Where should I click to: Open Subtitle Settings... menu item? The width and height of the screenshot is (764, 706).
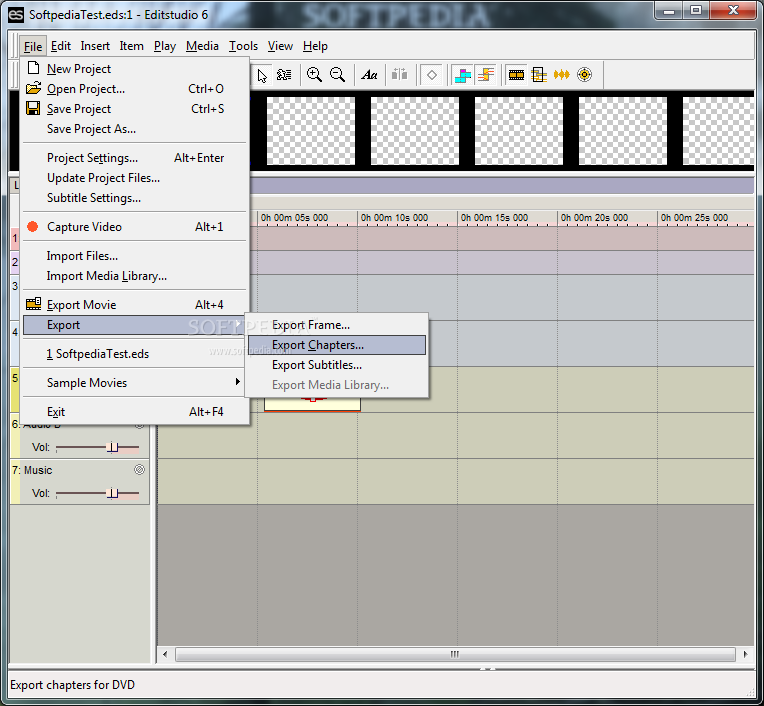coord(134,198)
